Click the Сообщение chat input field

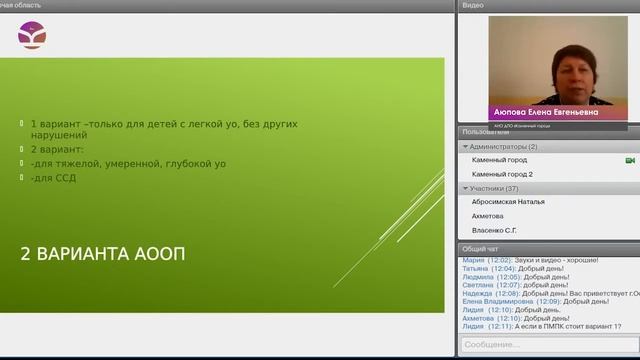[x=550, y=344]
